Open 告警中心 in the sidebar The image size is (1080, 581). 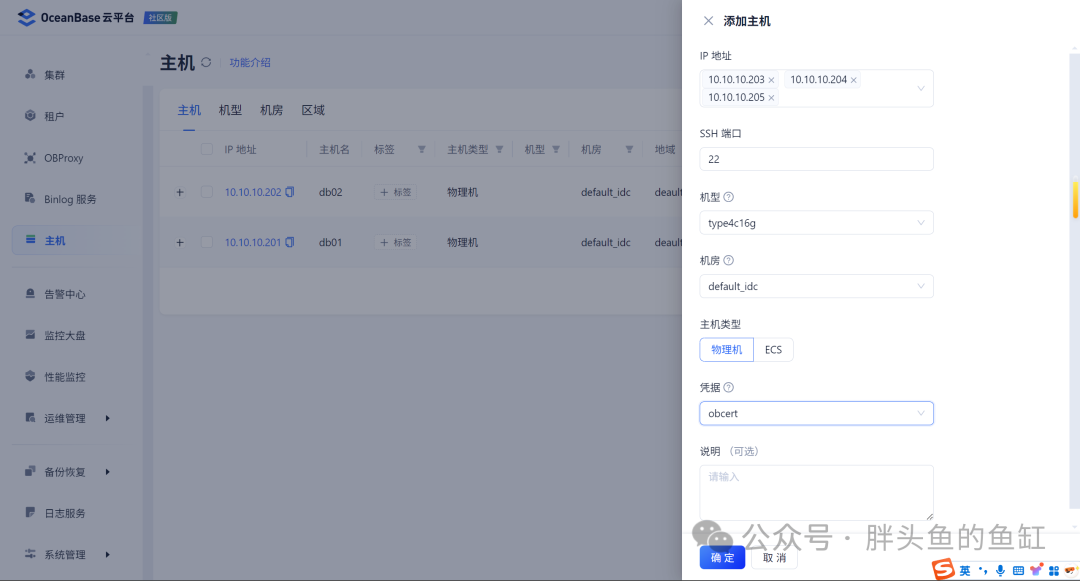click(x=65, y=294)
